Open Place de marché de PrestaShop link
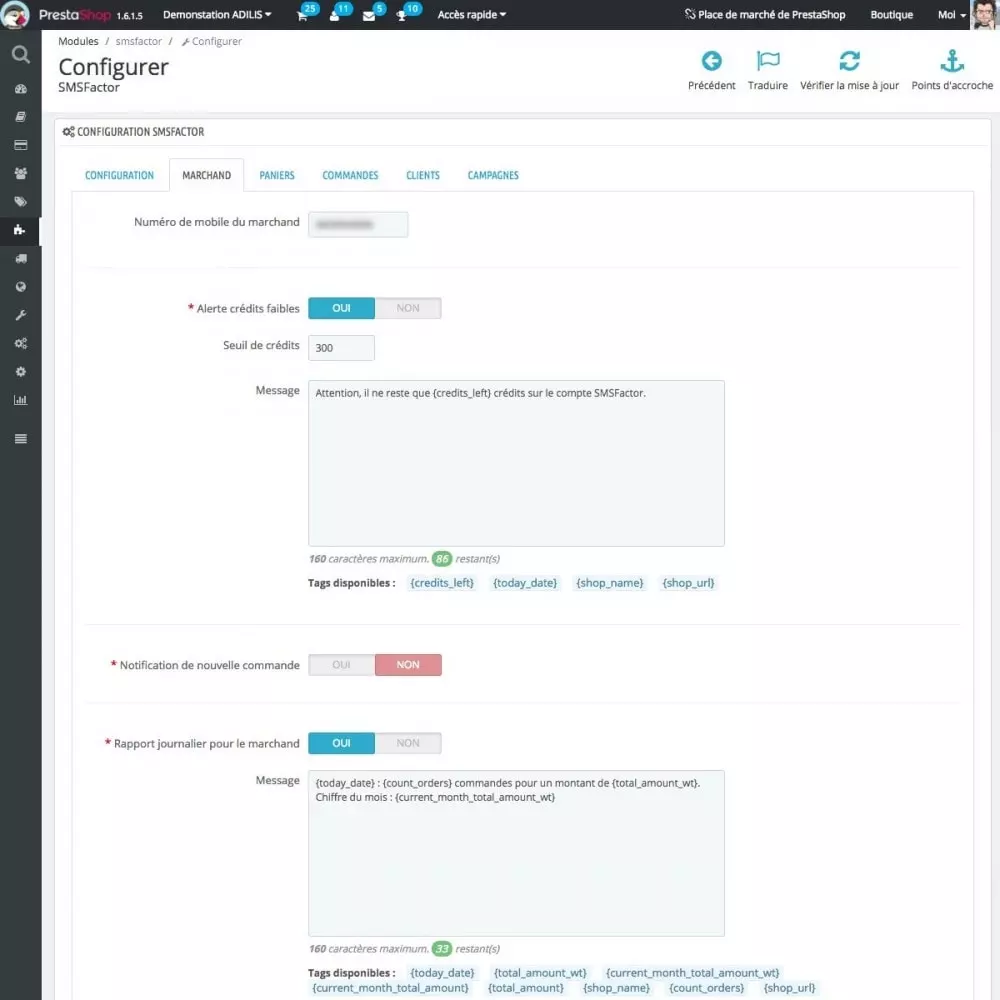Screen dimensions: 1000x1000 (765, 15)
